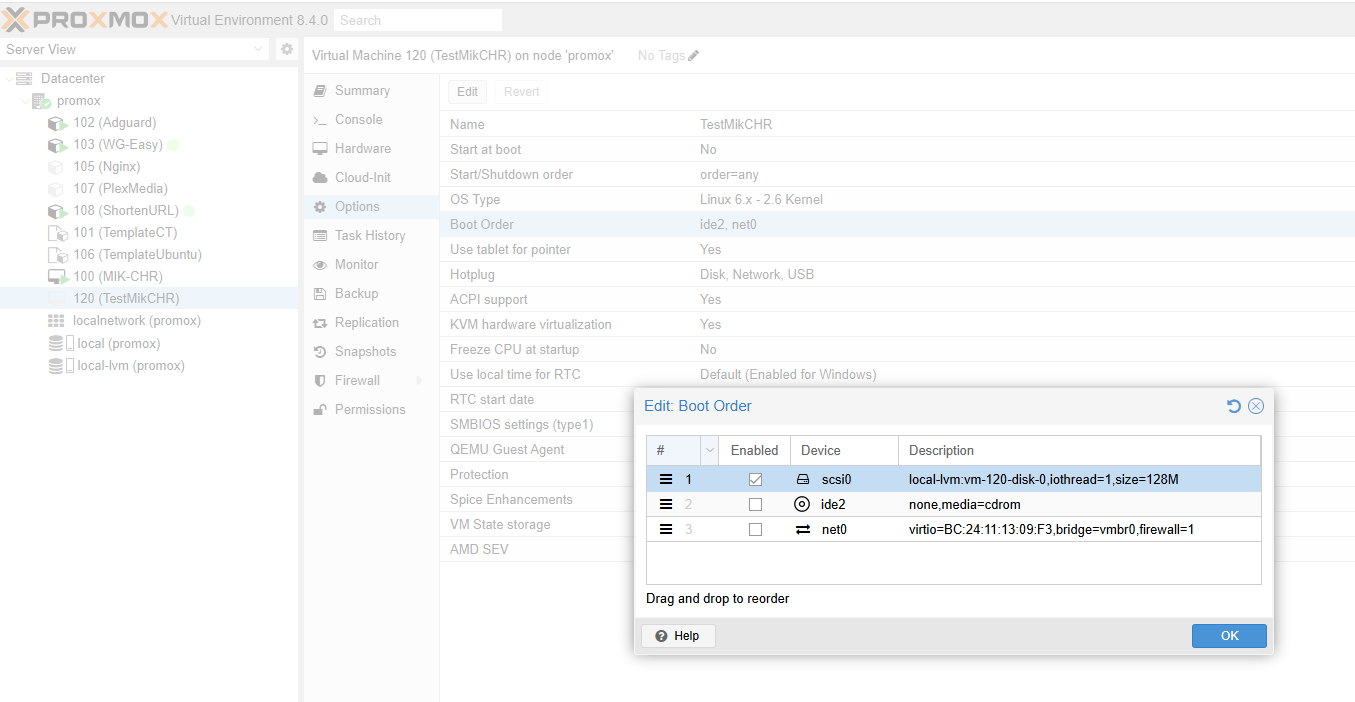Click the Enabled column header
Screen dimensions: 1355x702
click(755, 451)
